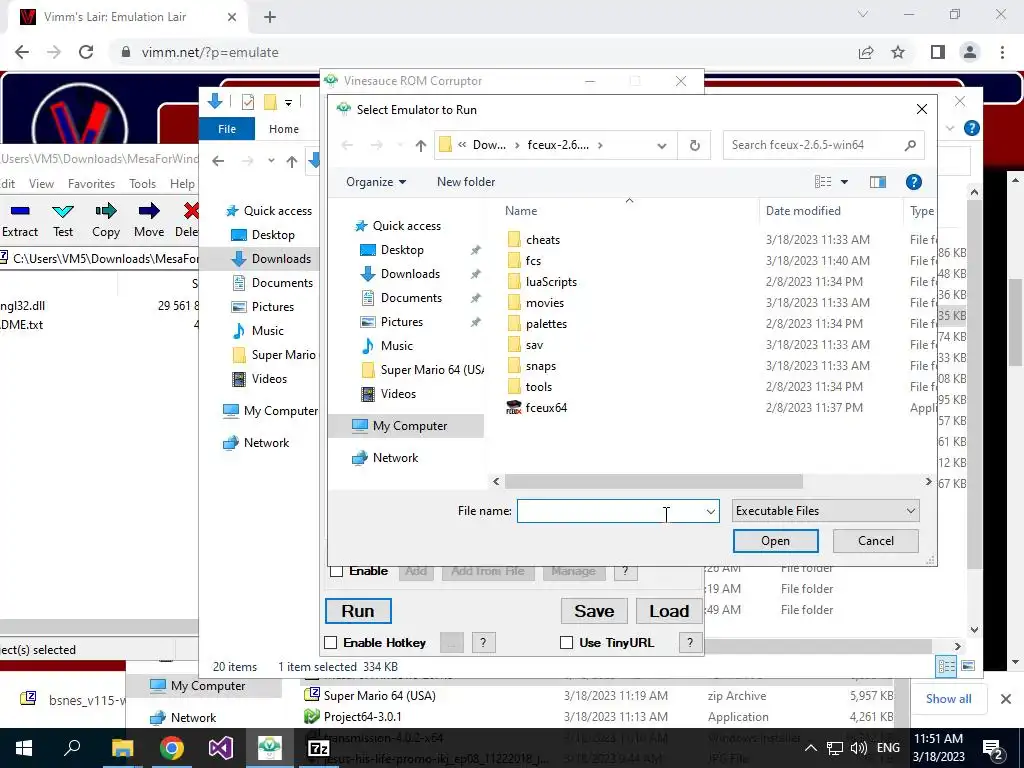The image size is (1024, 768).
Task: Sort files by Date modified column
Action: [803, 211]
